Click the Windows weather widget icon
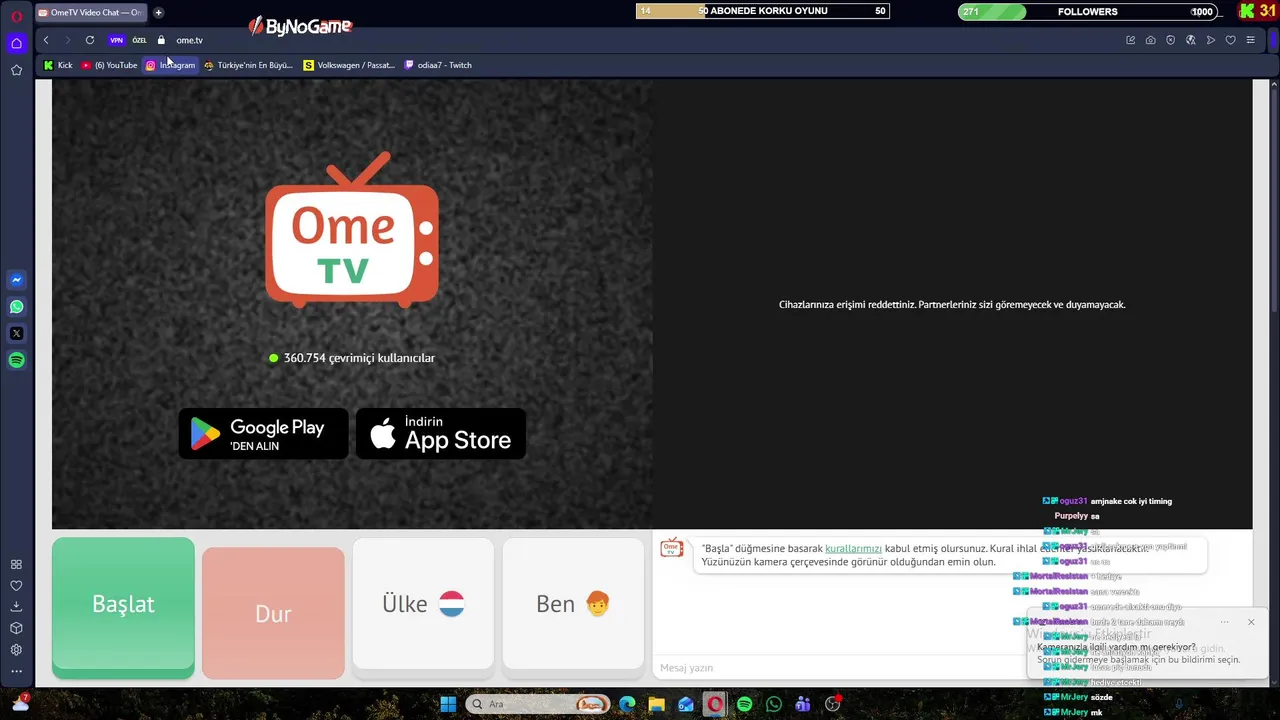Image resolution: width=1280 pixels, height=720 pixels. coord(20,704)
